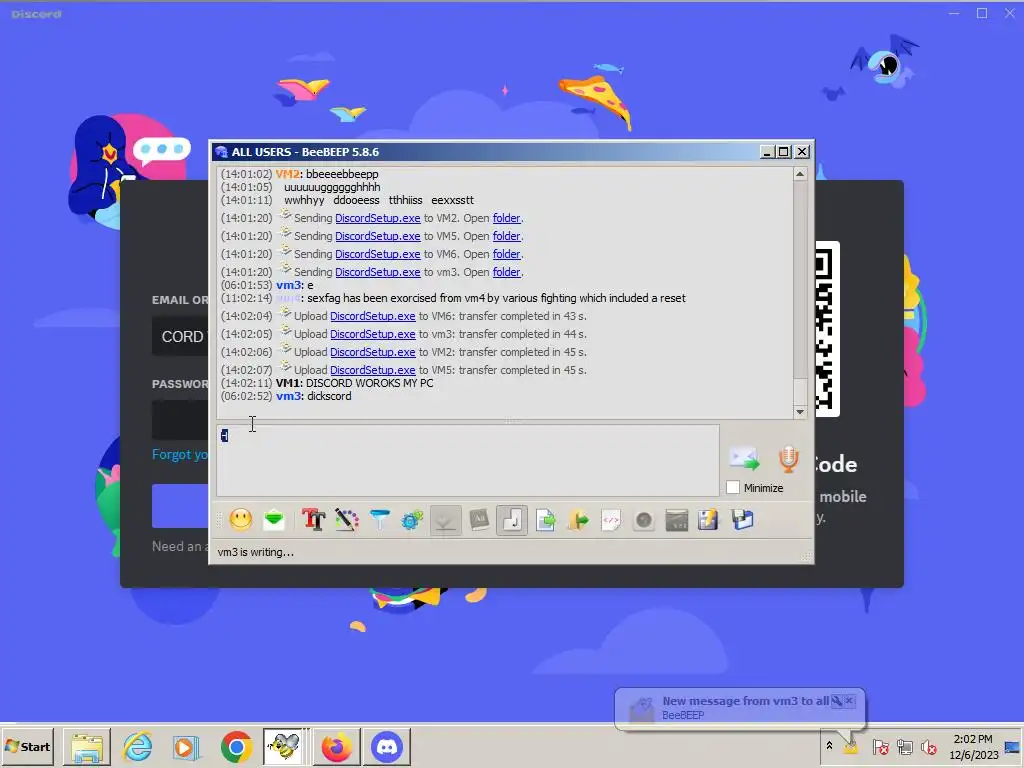Click the chat scrollbar down arrow

click(800, 411)
